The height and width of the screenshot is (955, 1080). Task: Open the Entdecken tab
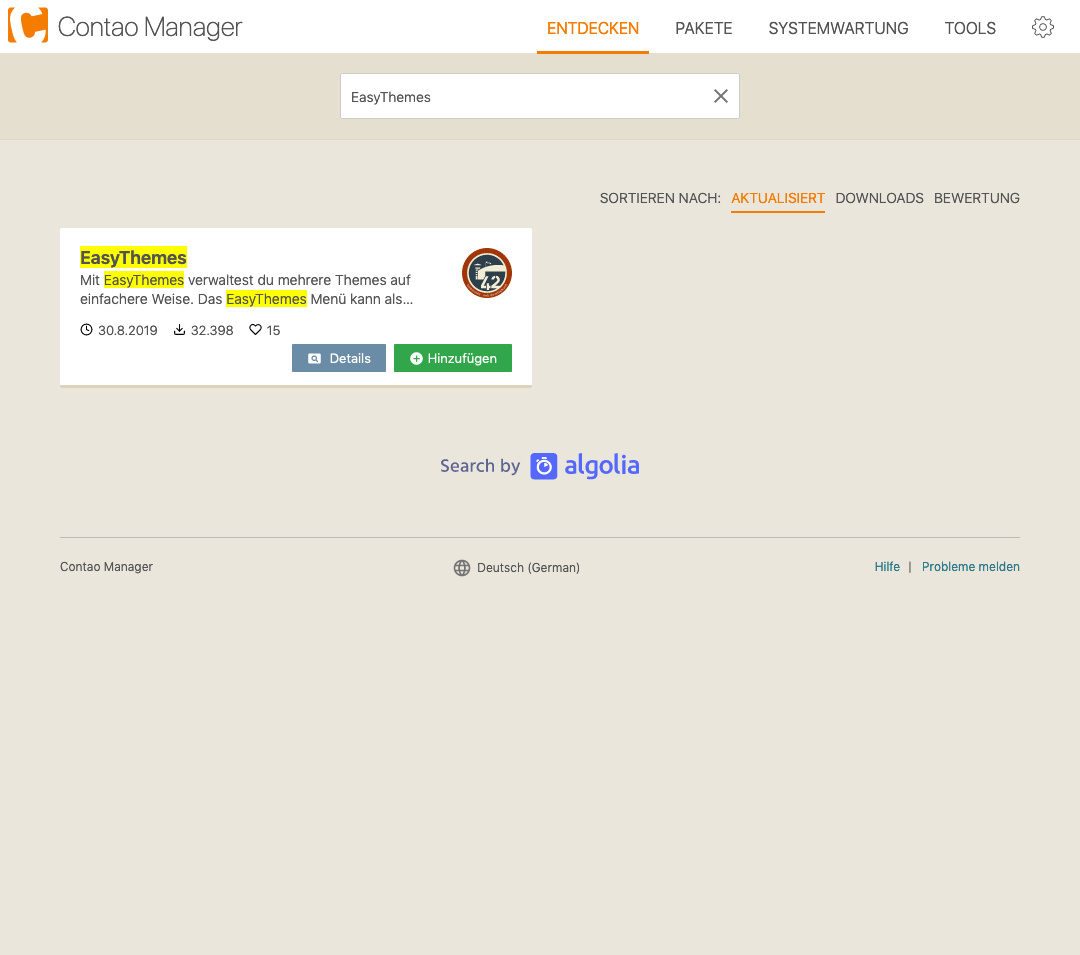pyautogui.click(x=593, y=28)
